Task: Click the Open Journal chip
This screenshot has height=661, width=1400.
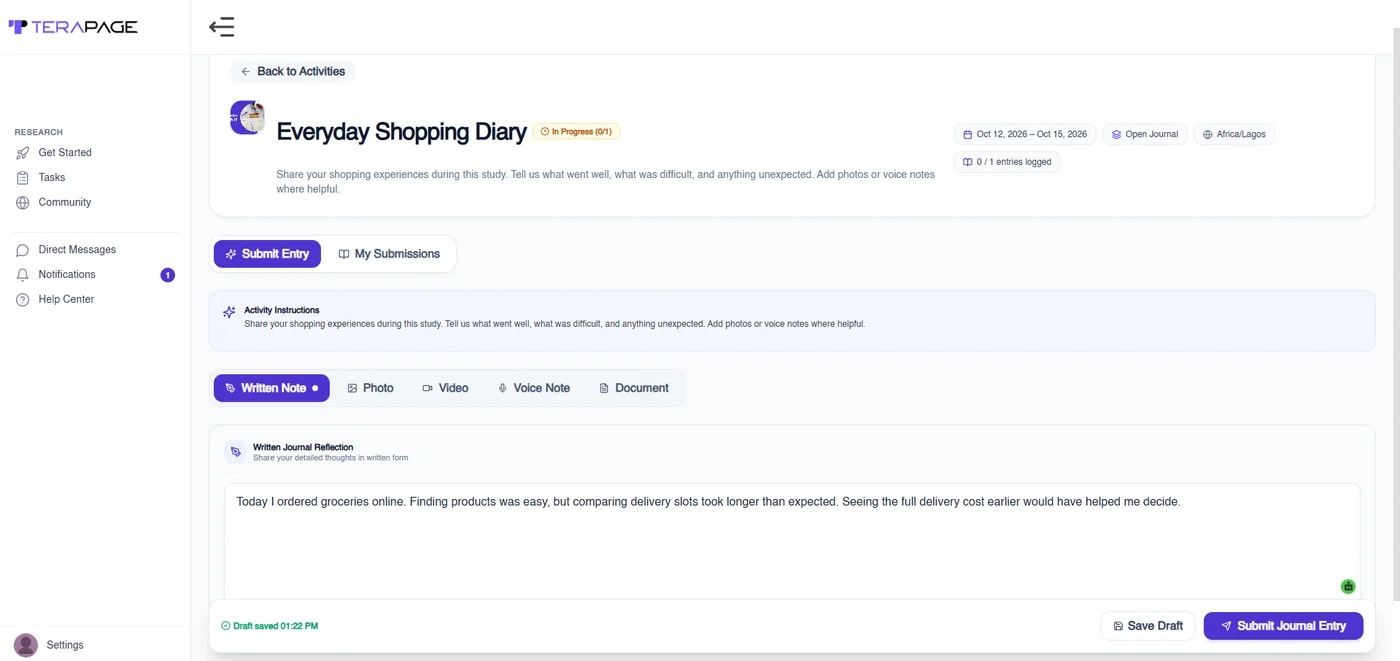Action: (x=1145, y=134)
